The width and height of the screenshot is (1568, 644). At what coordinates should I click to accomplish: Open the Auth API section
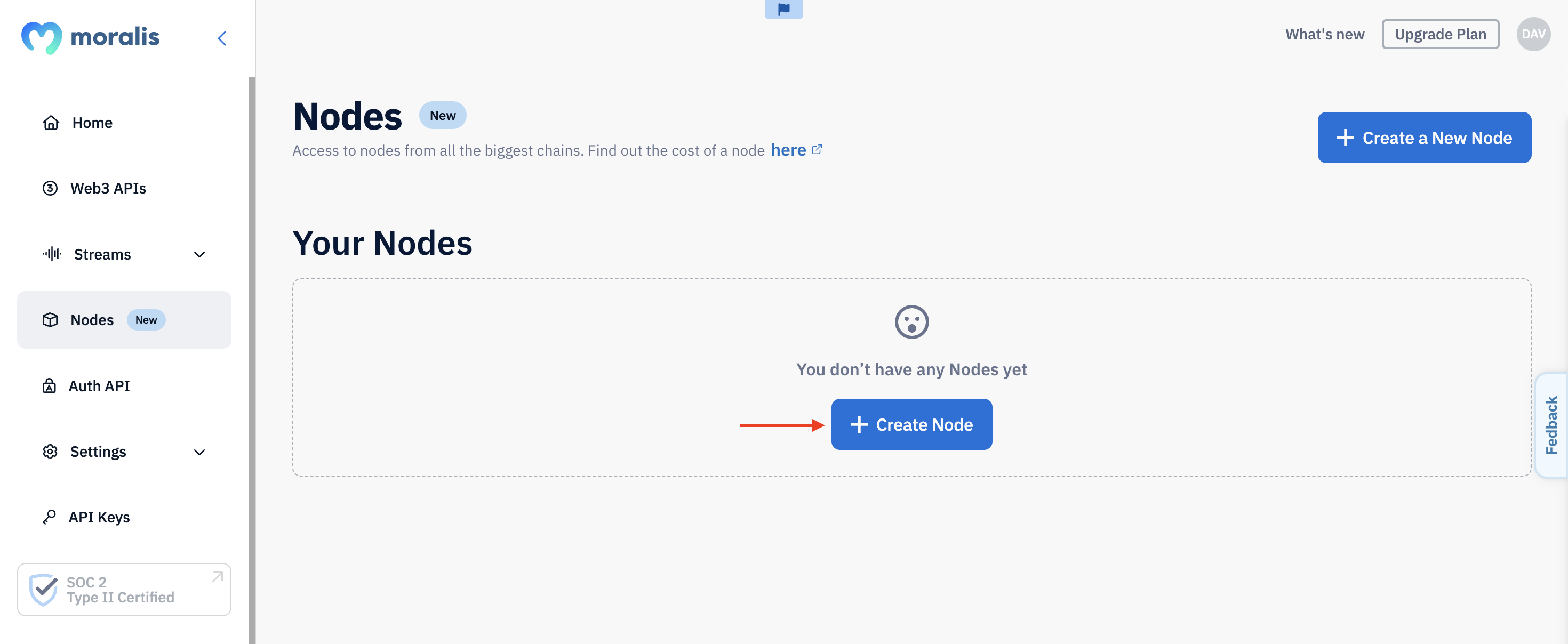click(100, 384)
